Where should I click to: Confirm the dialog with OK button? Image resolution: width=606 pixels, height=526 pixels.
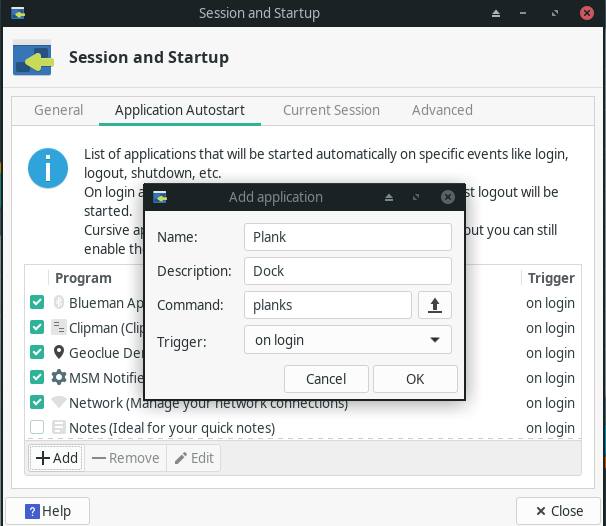coord(415,379)
